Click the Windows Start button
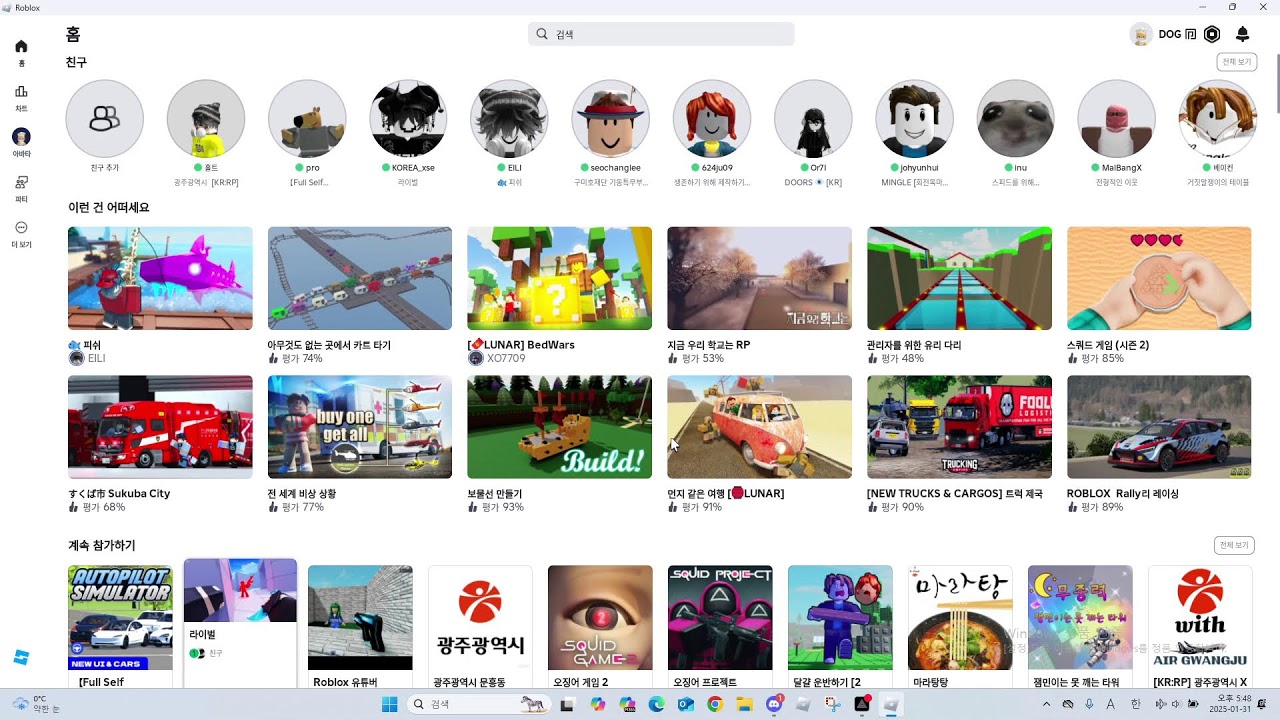The width and height of the screenshot is (1280, 720). 389,704
